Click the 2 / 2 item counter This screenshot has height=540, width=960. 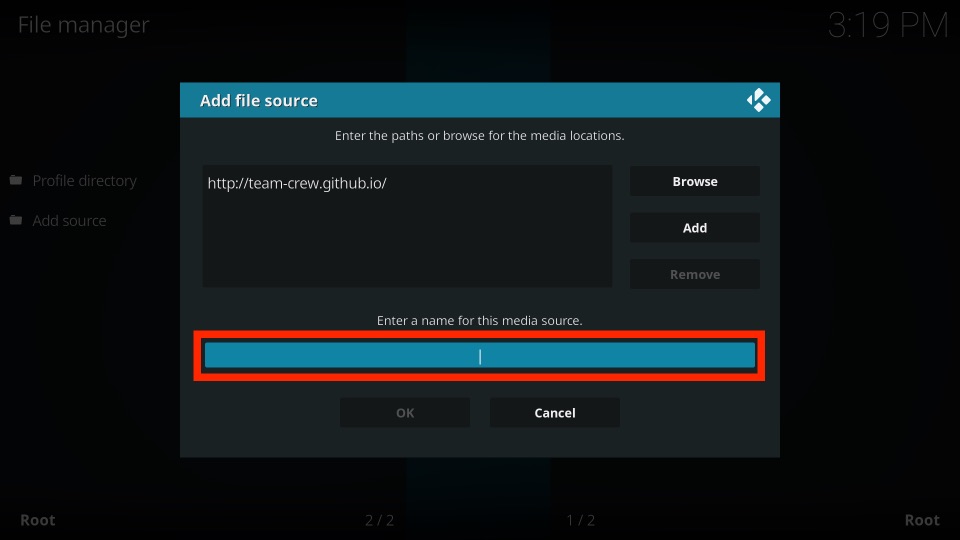tap(380, 520)
